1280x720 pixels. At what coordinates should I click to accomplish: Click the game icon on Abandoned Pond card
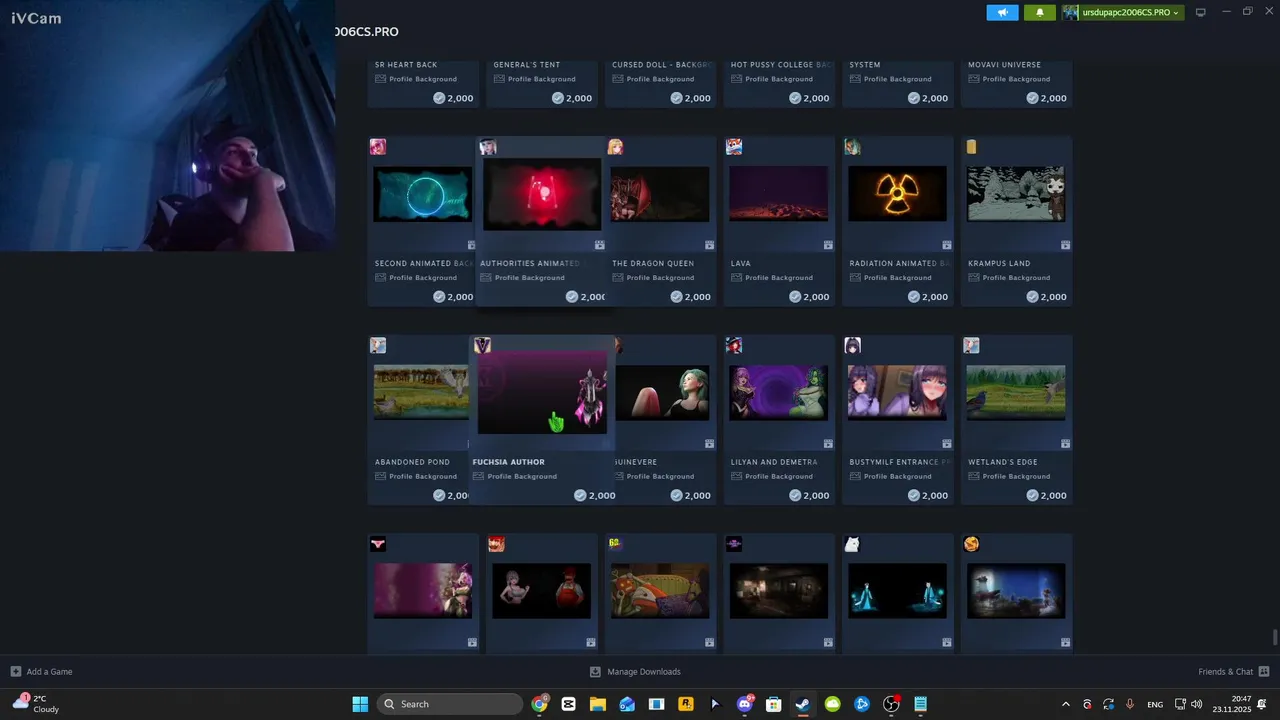[378, 345]
